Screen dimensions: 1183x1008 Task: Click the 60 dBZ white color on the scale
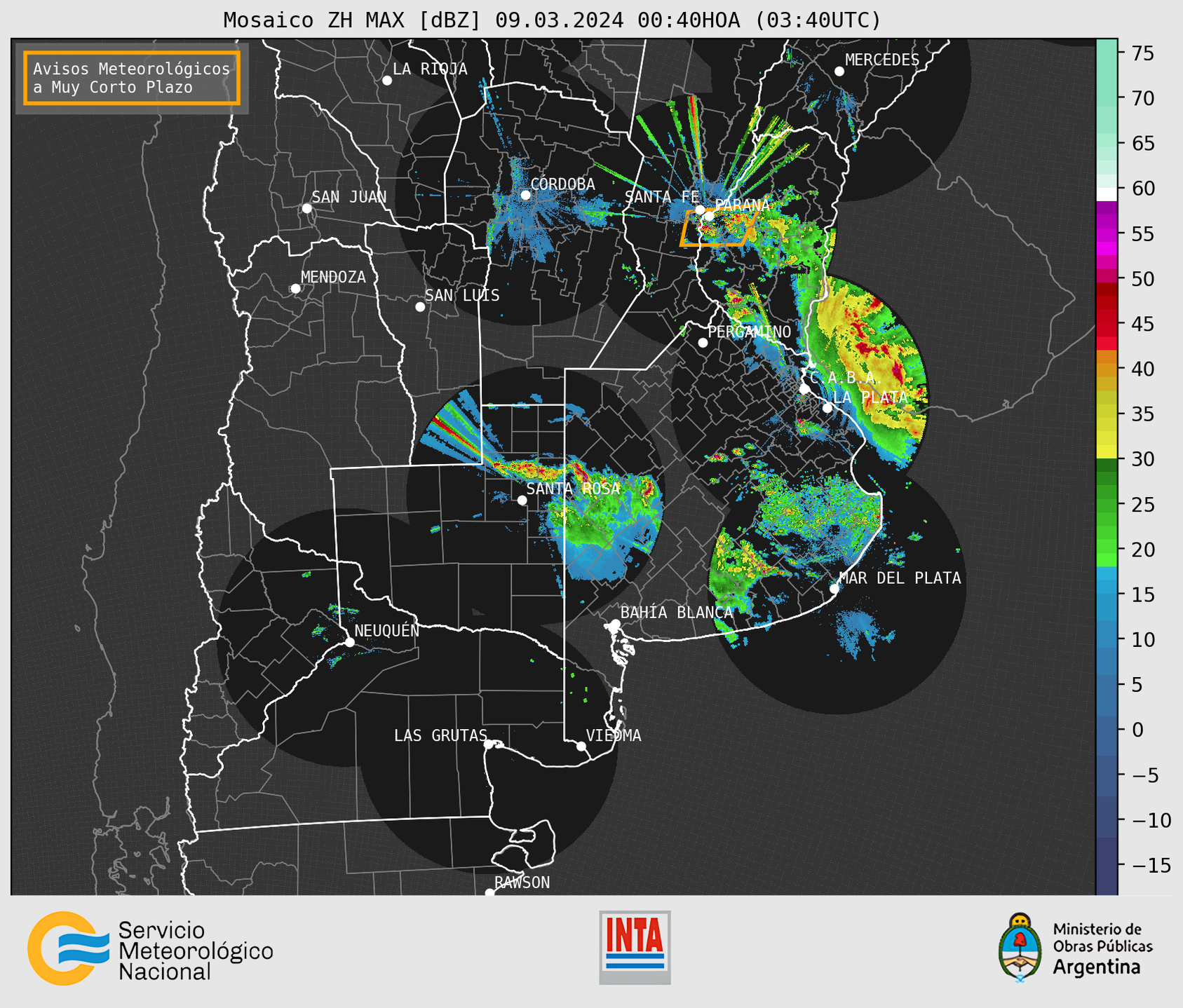point(1107,194)
